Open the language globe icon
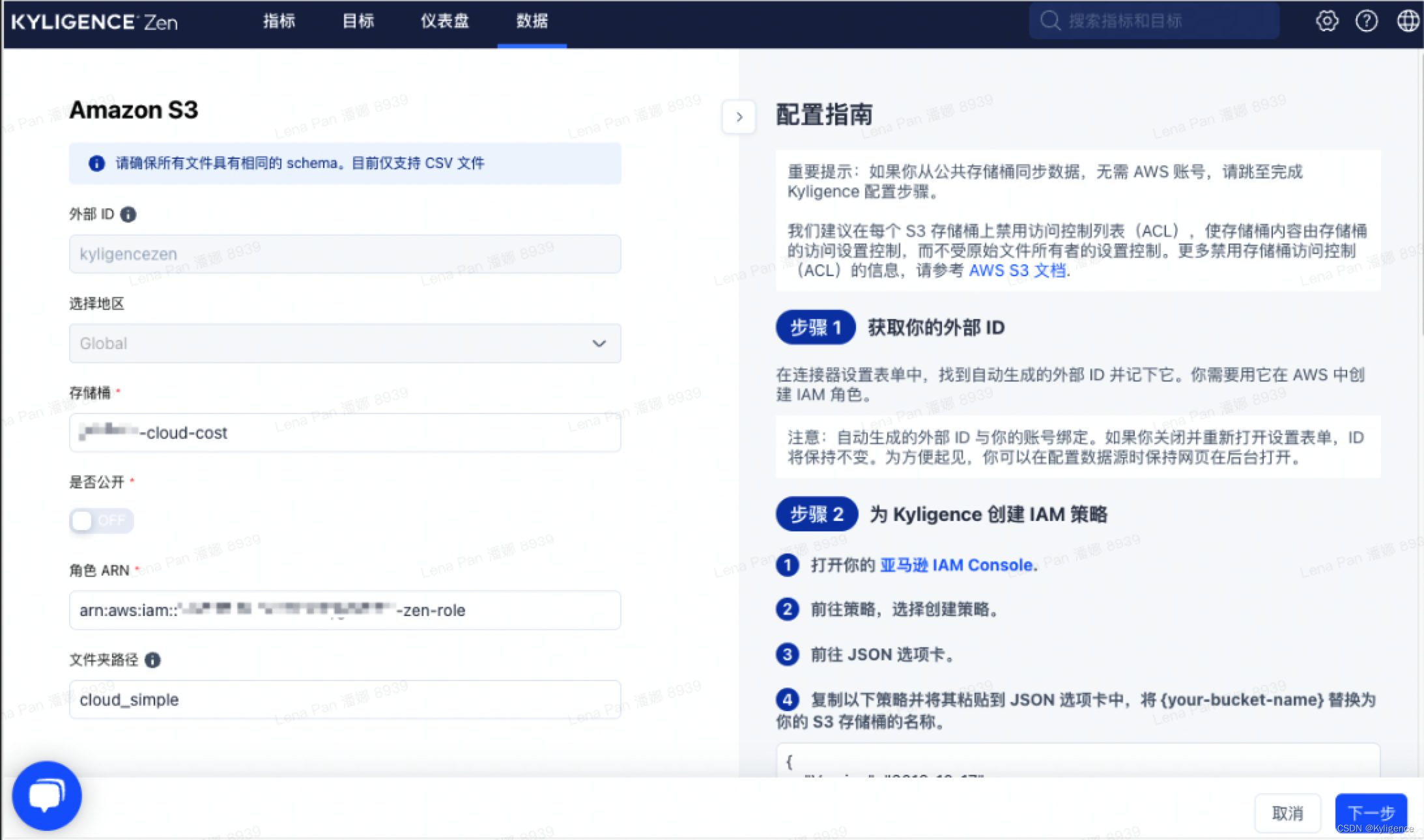The image size is (1424, 840). point(1408,21)
